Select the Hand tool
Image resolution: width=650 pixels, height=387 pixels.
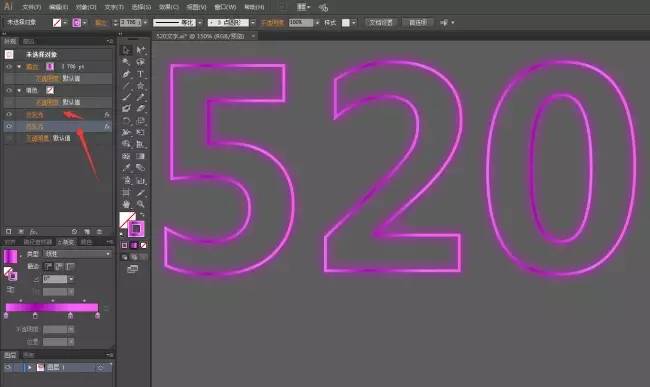point(126,204)
